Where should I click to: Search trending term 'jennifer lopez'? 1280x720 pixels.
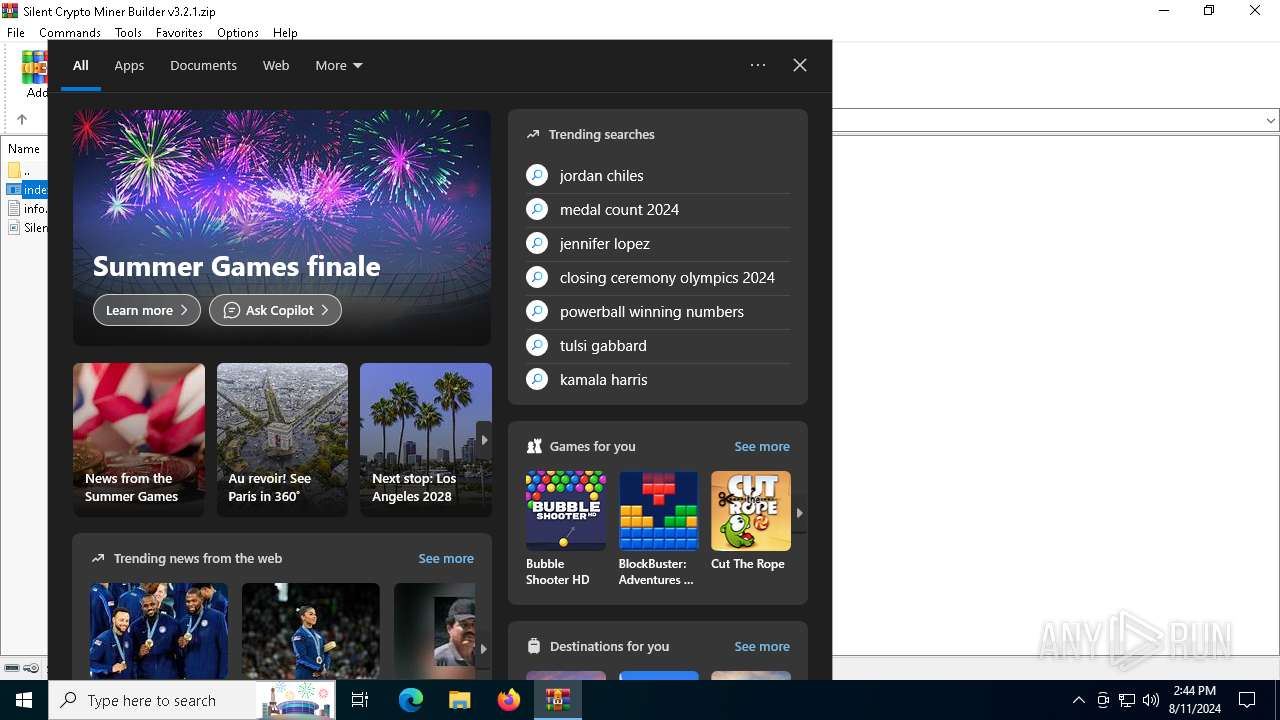[x=658, y=243]
